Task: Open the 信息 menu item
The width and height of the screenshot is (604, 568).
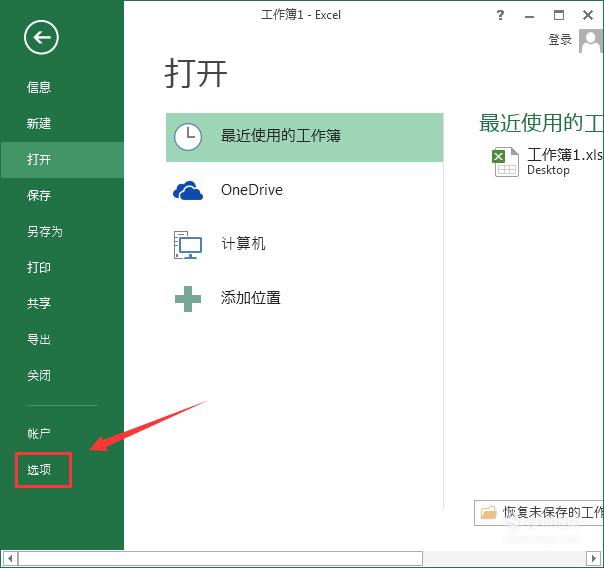Action: click(x=39, y=87)
